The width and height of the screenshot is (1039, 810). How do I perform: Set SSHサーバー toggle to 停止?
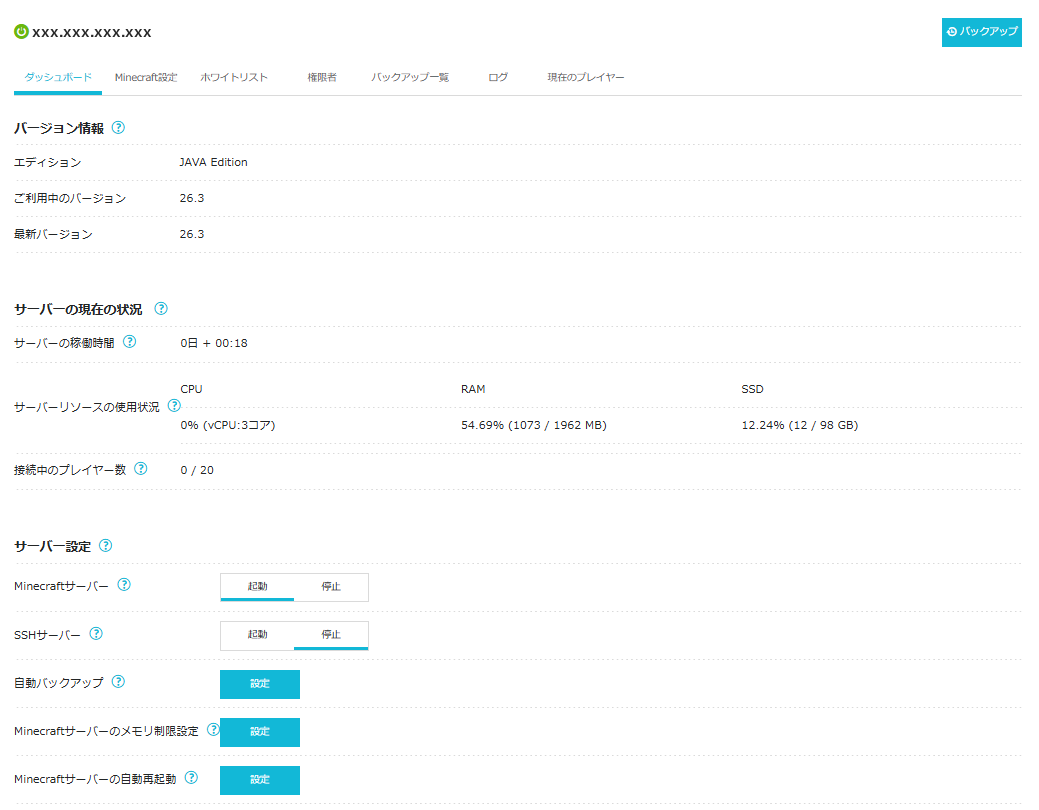[331, 635]
